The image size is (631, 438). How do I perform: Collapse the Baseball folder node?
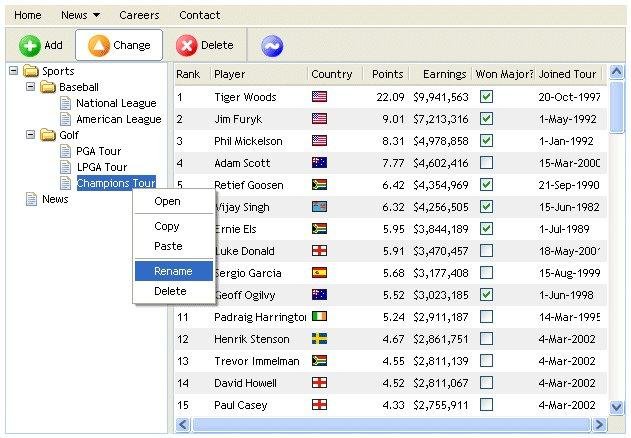[31, 87]
